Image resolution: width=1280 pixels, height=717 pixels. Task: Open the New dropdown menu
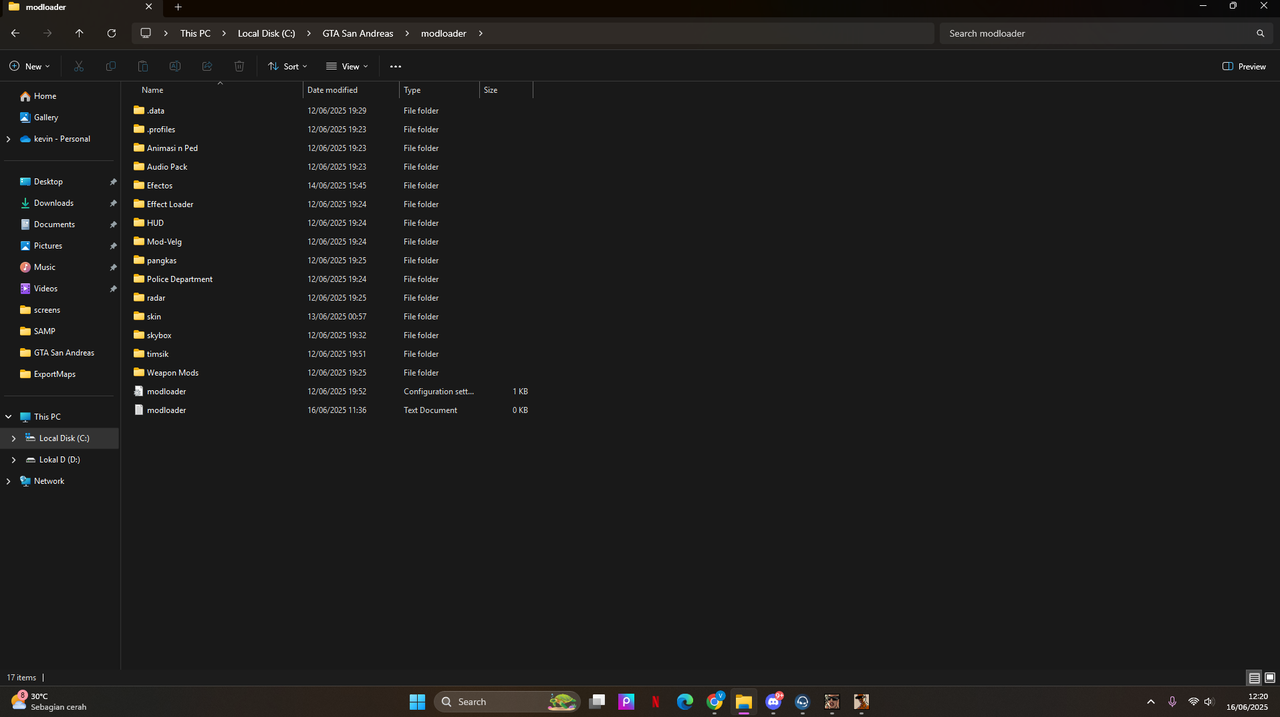[x=29, y=66]
